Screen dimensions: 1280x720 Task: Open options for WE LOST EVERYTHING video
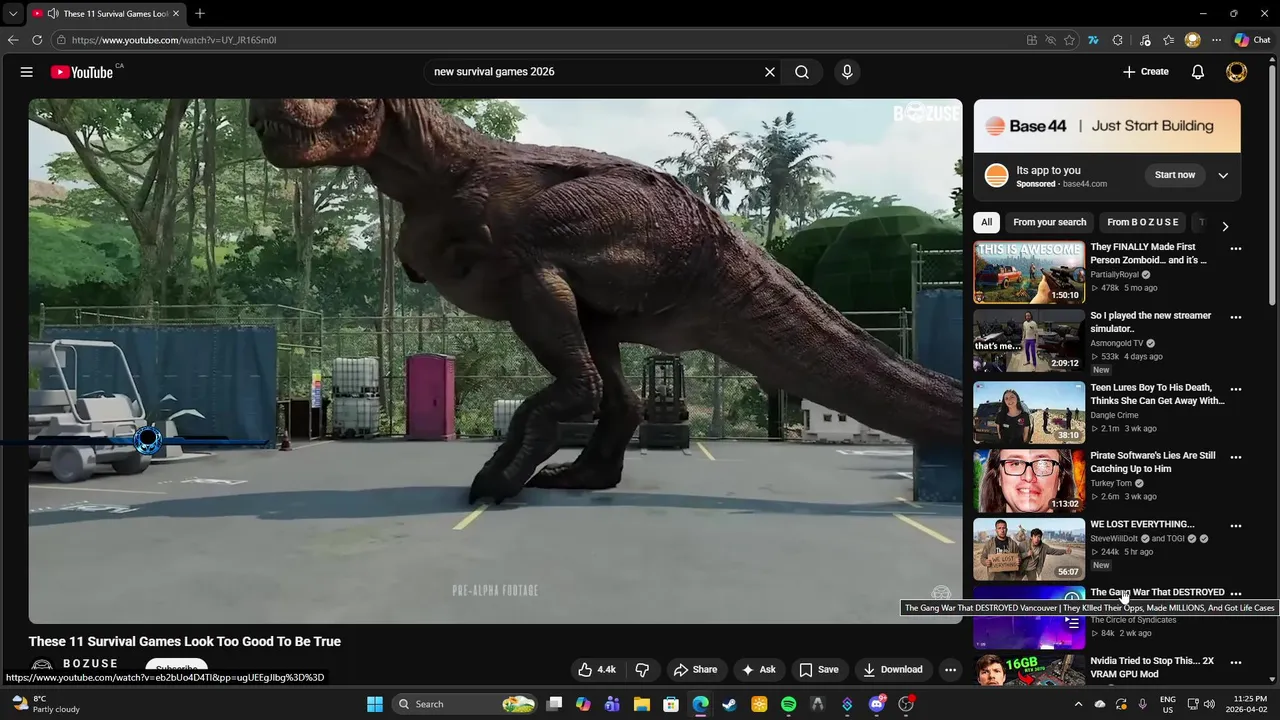click(1236, 525)
